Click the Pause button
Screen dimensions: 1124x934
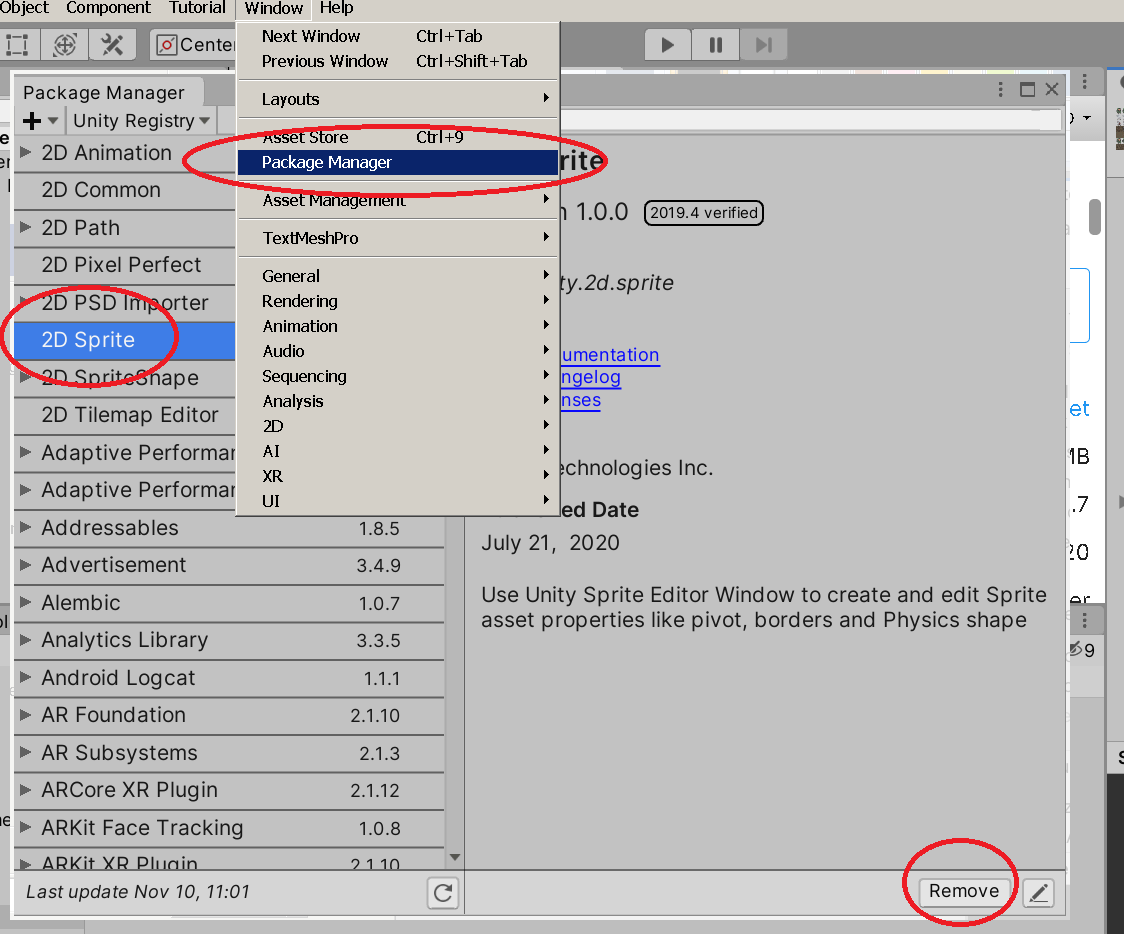pos(715,45)
